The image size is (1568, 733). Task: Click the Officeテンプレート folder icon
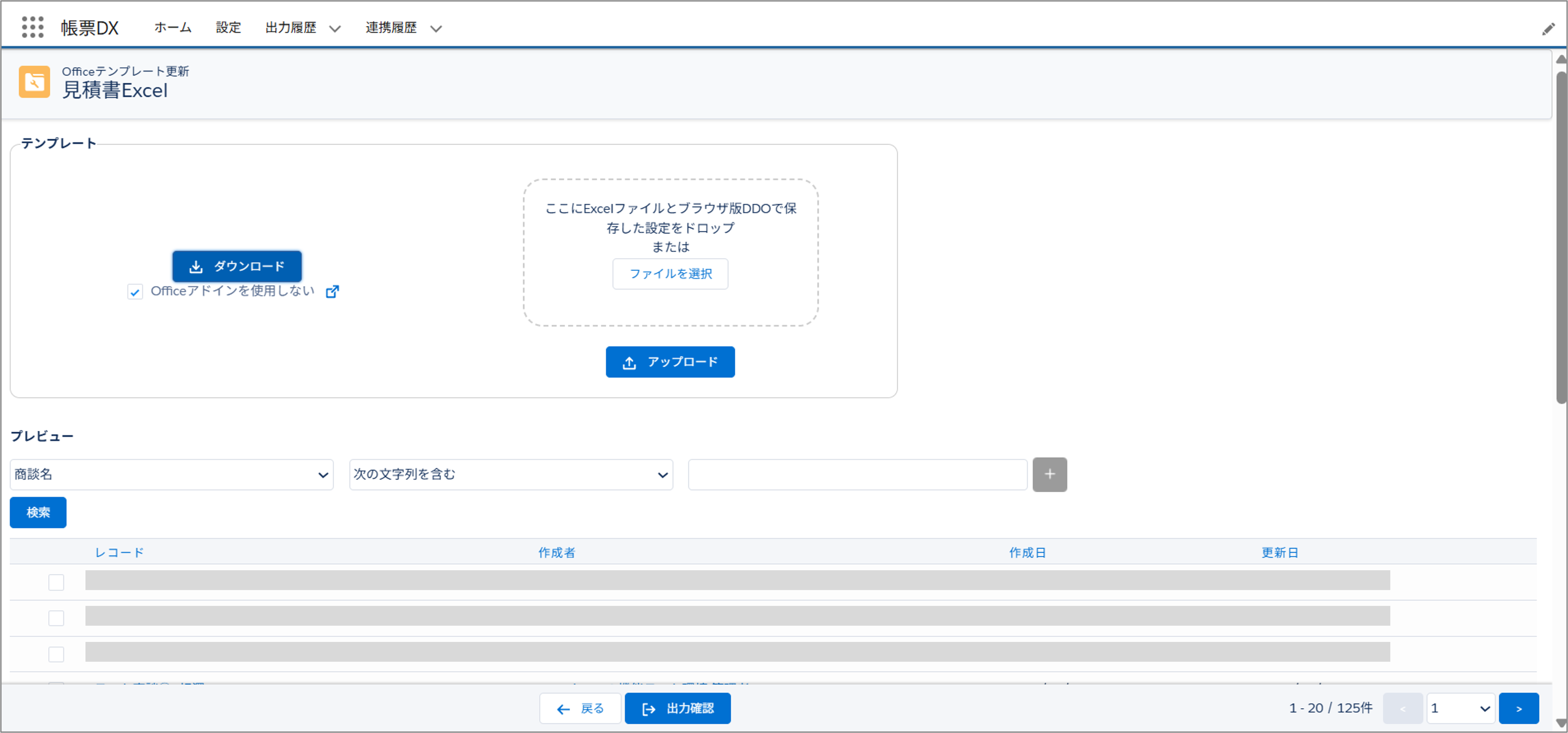[x=34, y=82]
